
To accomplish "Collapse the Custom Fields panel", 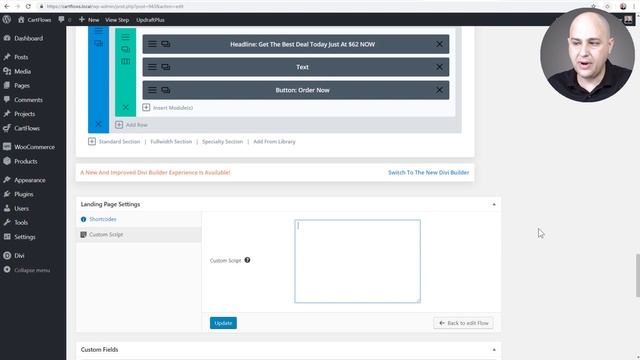I will point(494,350).
